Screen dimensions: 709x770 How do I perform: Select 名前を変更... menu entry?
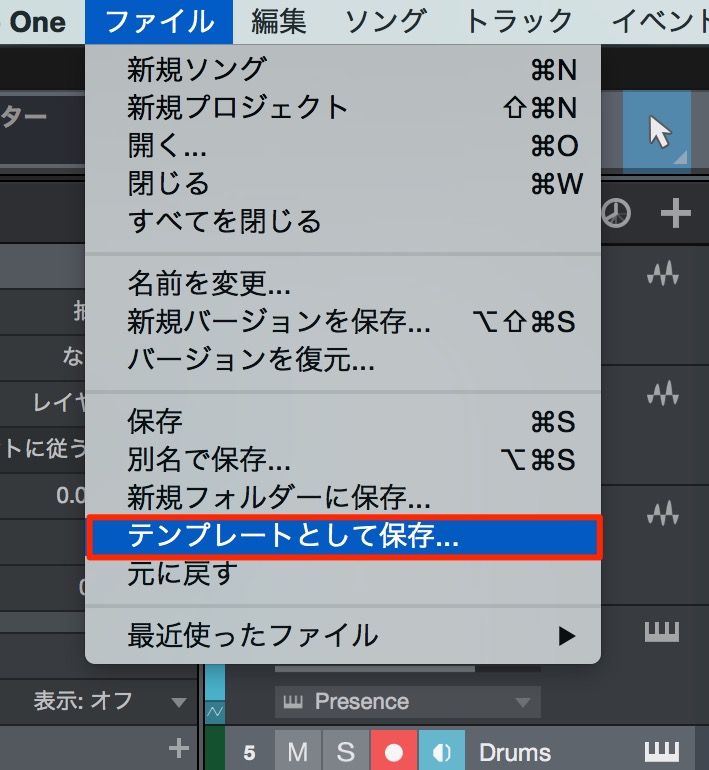[343, 283]
